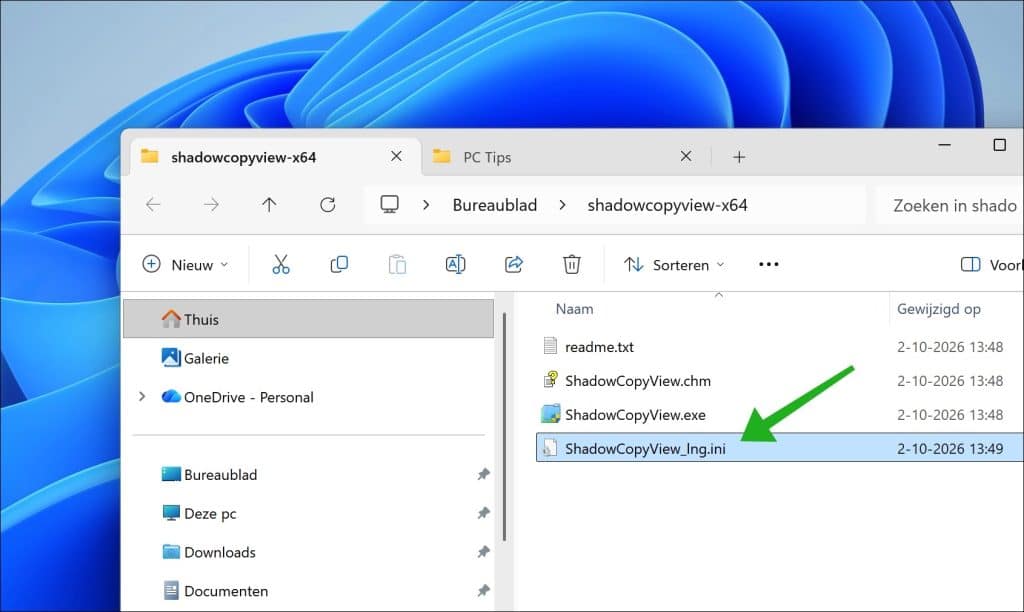Select the ShadowCopyView_lng.ini file icon

tap(550, 448)
